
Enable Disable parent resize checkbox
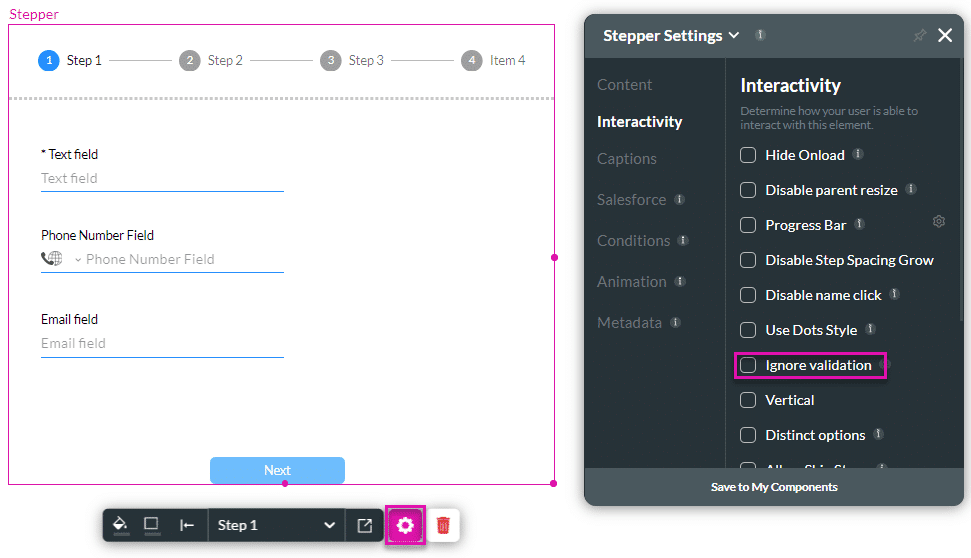click(748, 190)
